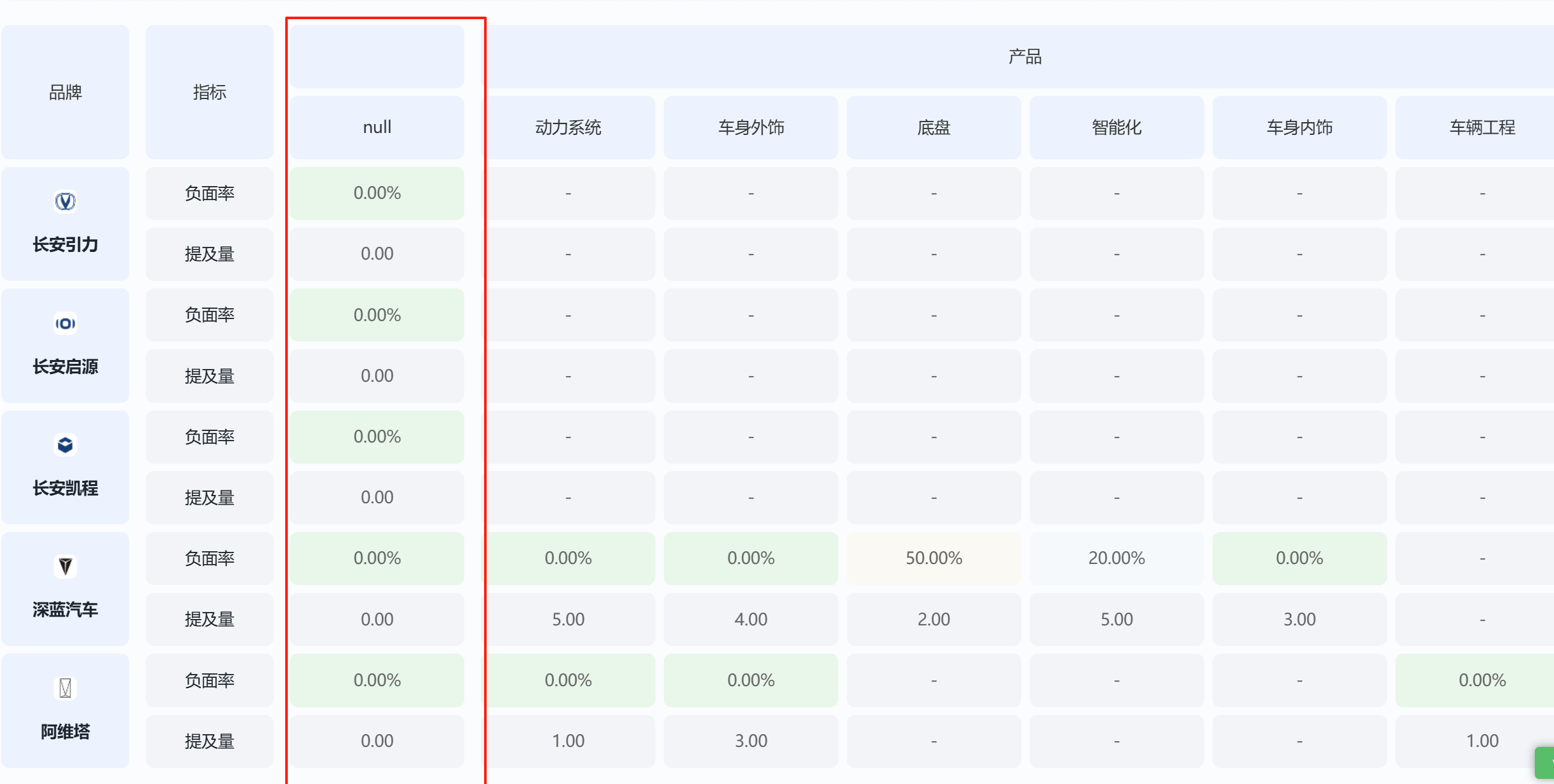The image size is (1554, 784).
Task: Click the 长安启源 brand logo icon
Action: coord(65,324)
